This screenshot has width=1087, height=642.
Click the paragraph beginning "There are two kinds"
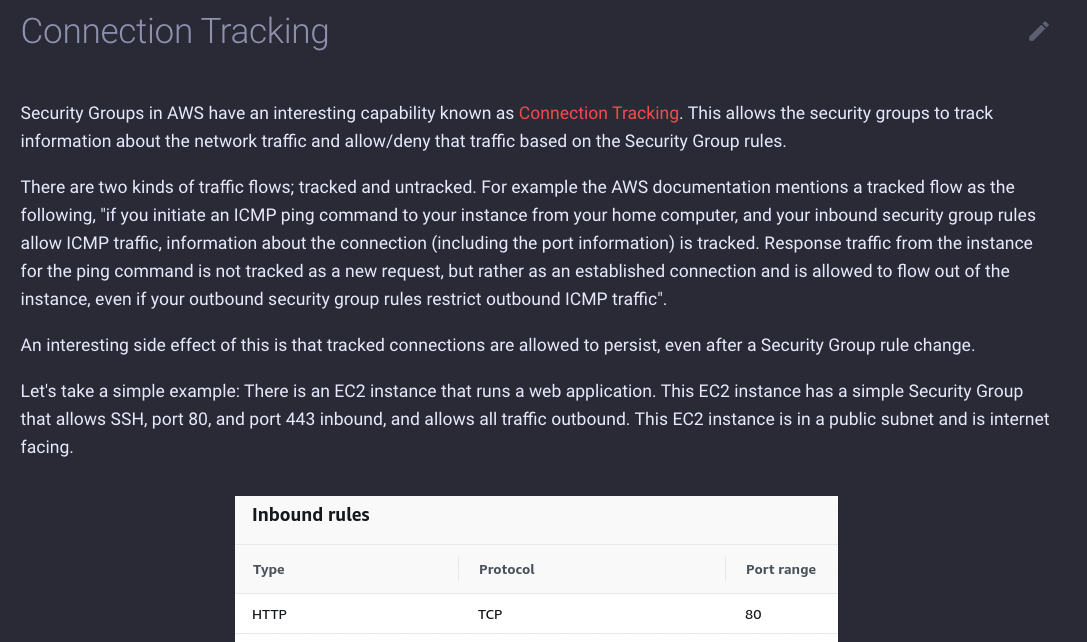[x=528, y=243]
